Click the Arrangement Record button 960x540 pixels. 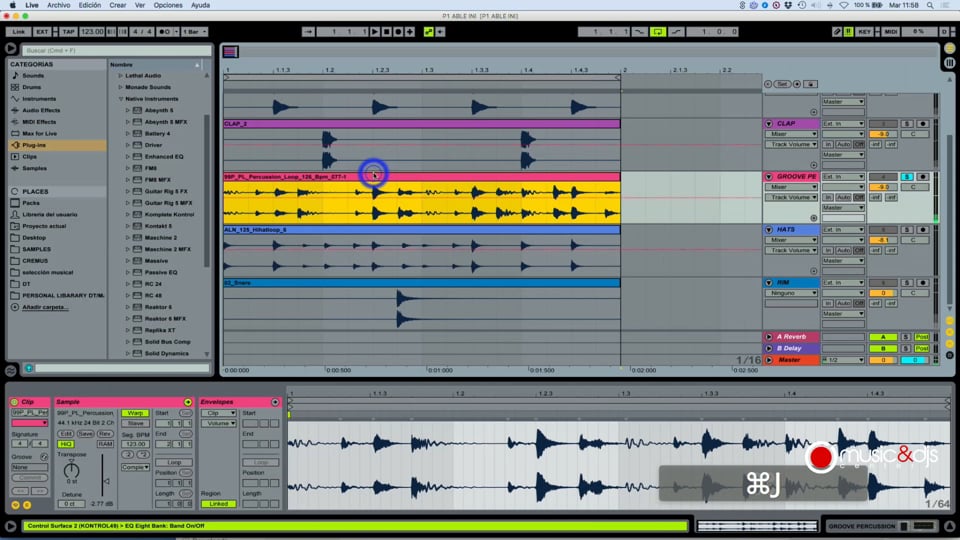coord(398,32)
